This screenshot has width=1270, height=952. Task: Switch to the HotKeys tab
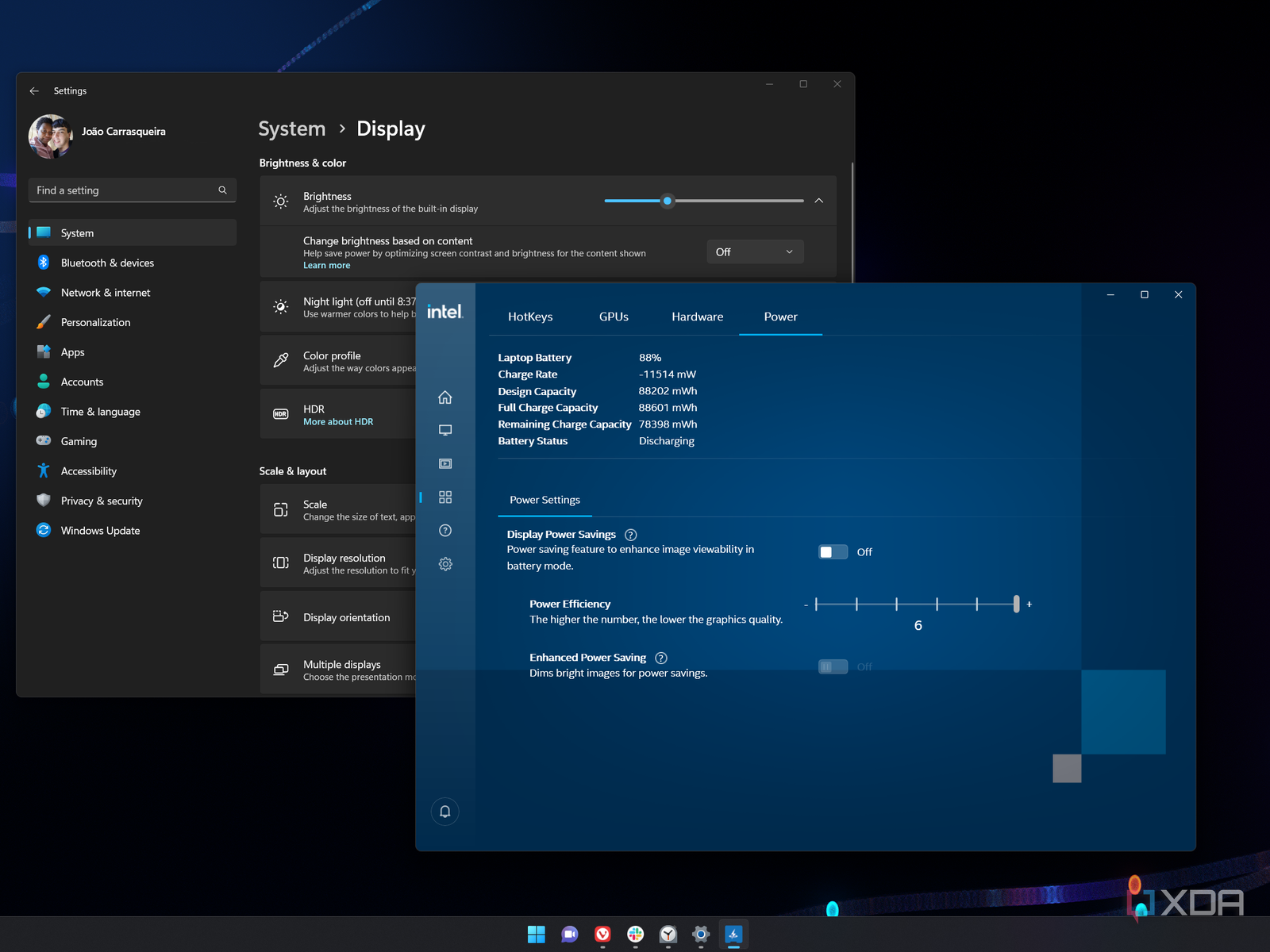[530, 317]
